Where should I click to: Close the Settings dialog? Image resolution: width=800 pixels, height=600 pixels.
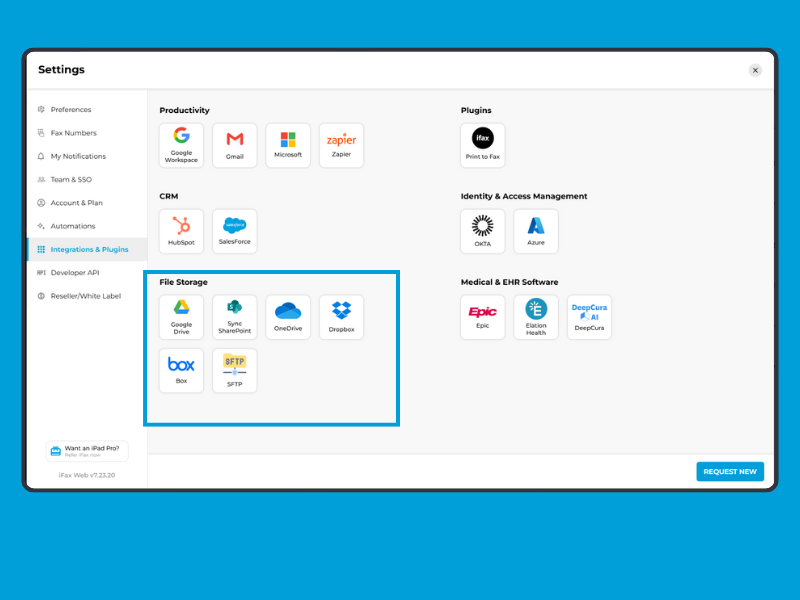(x=755, y=70)
